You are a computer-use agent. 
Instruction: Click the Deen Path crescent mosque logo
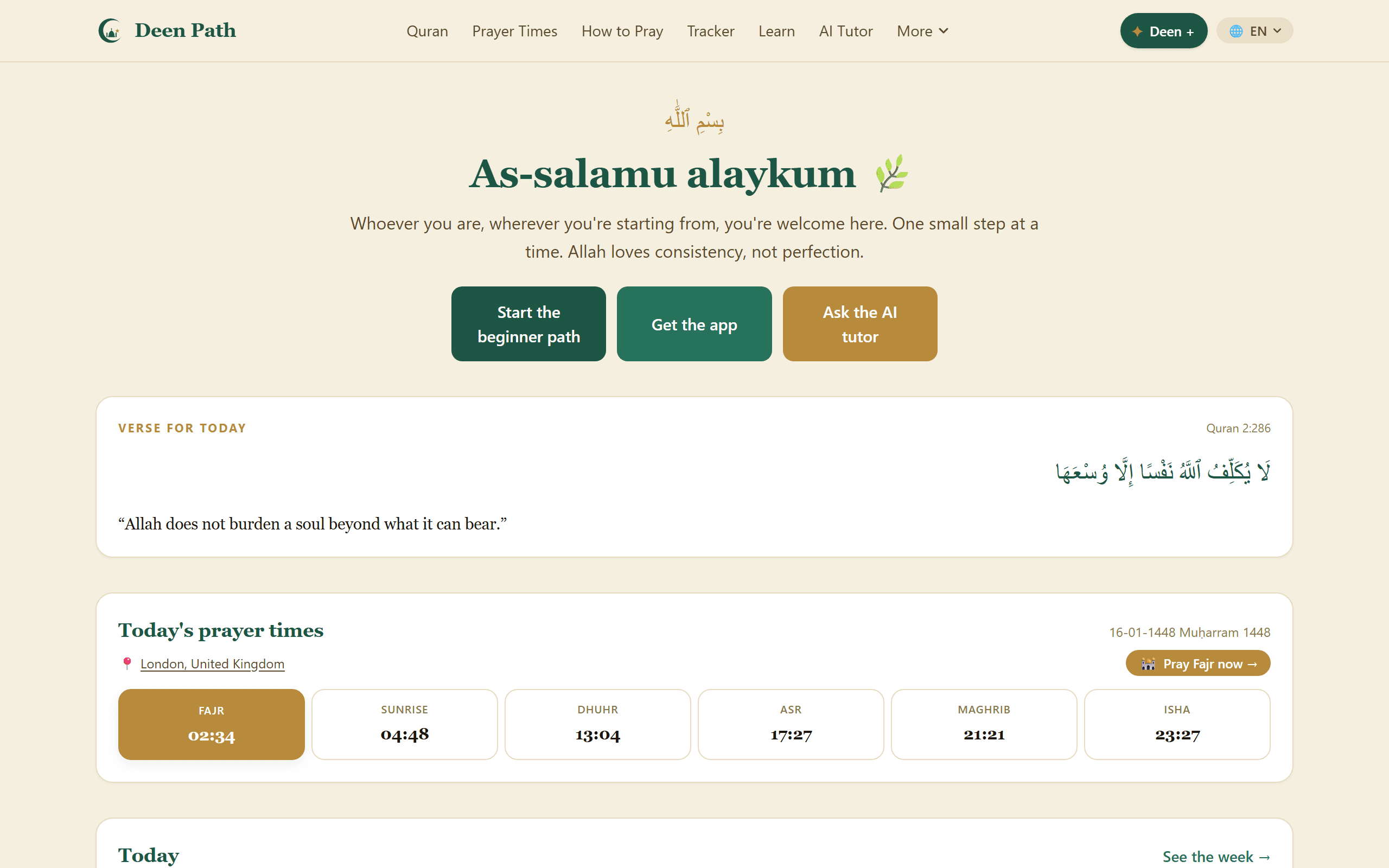tap(110, 30)
